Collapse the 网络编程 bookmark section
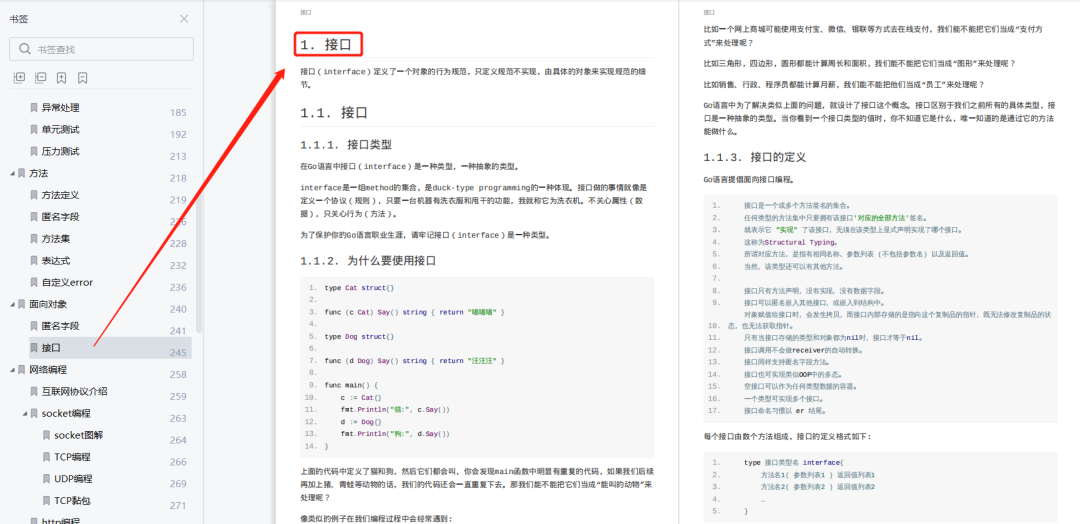The height and width of the screenshot is (524, 1080). coord(12,370)
